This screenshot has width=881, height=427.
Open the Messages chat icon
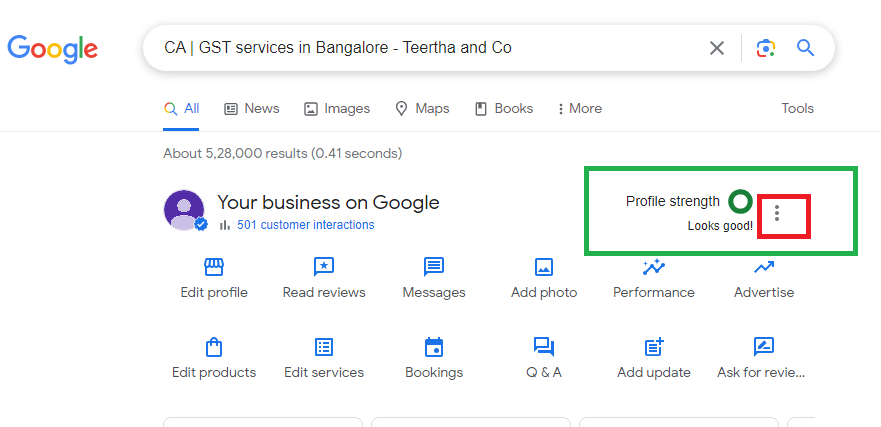click(x=434, y=267)
